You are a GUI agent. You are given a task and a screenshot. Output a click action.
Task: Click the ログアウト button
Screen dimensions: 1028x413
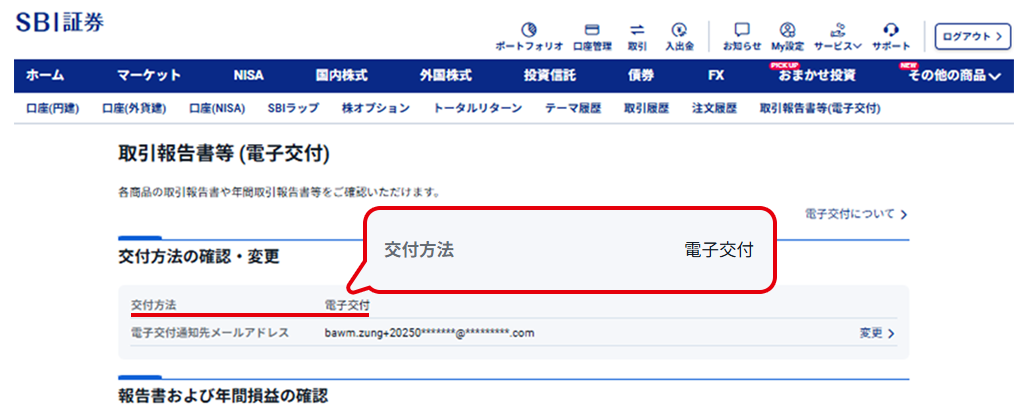[x=968, y=36]
